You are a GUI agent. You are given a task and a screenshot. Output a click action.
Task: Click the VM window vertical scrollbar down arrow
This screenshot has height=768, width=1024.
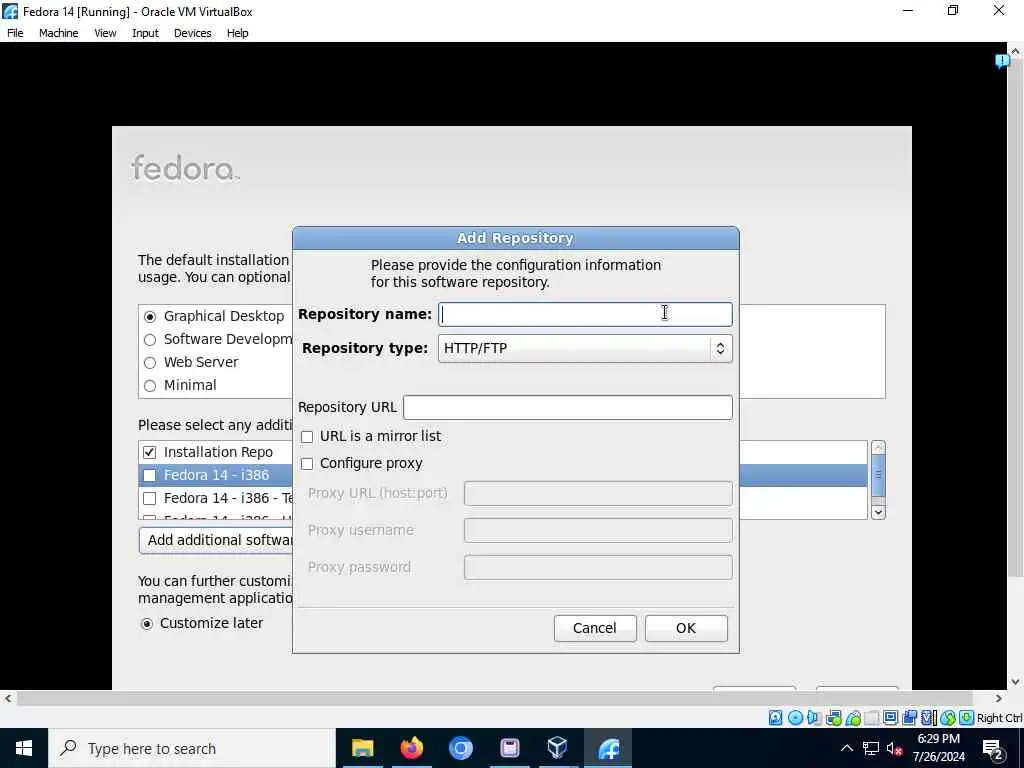(x=1015, y=682)
